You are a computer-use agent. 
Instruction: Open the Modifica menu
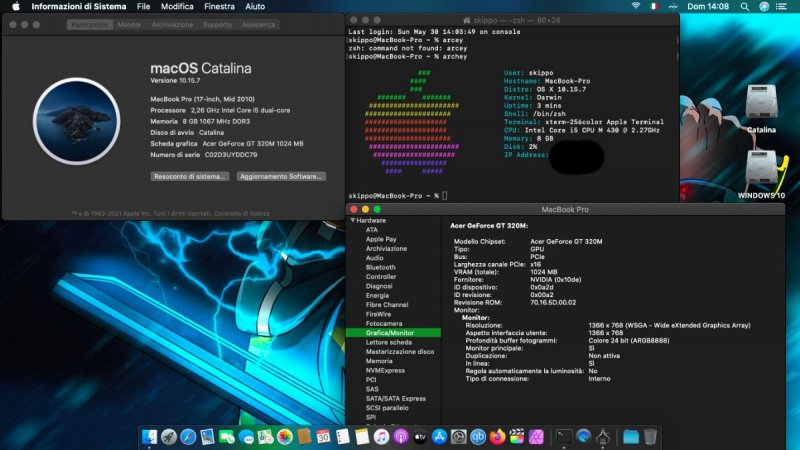click(x=177, y=6)
